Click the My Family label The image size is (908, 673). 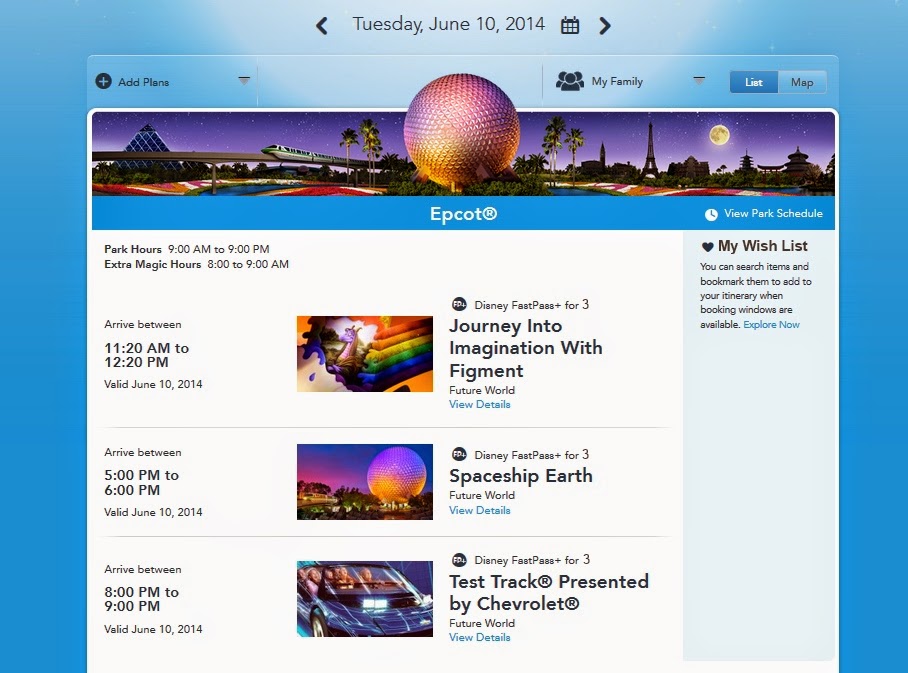click(617, 82)
